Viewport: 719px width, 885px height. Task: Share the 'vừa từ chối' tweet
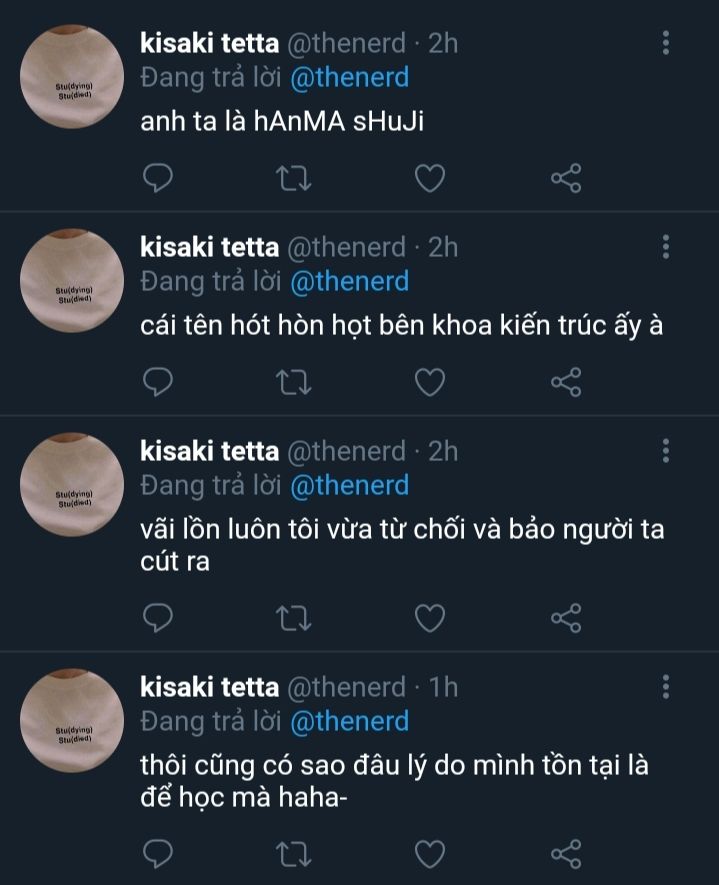pyautogui.click(x=566, y=619)
